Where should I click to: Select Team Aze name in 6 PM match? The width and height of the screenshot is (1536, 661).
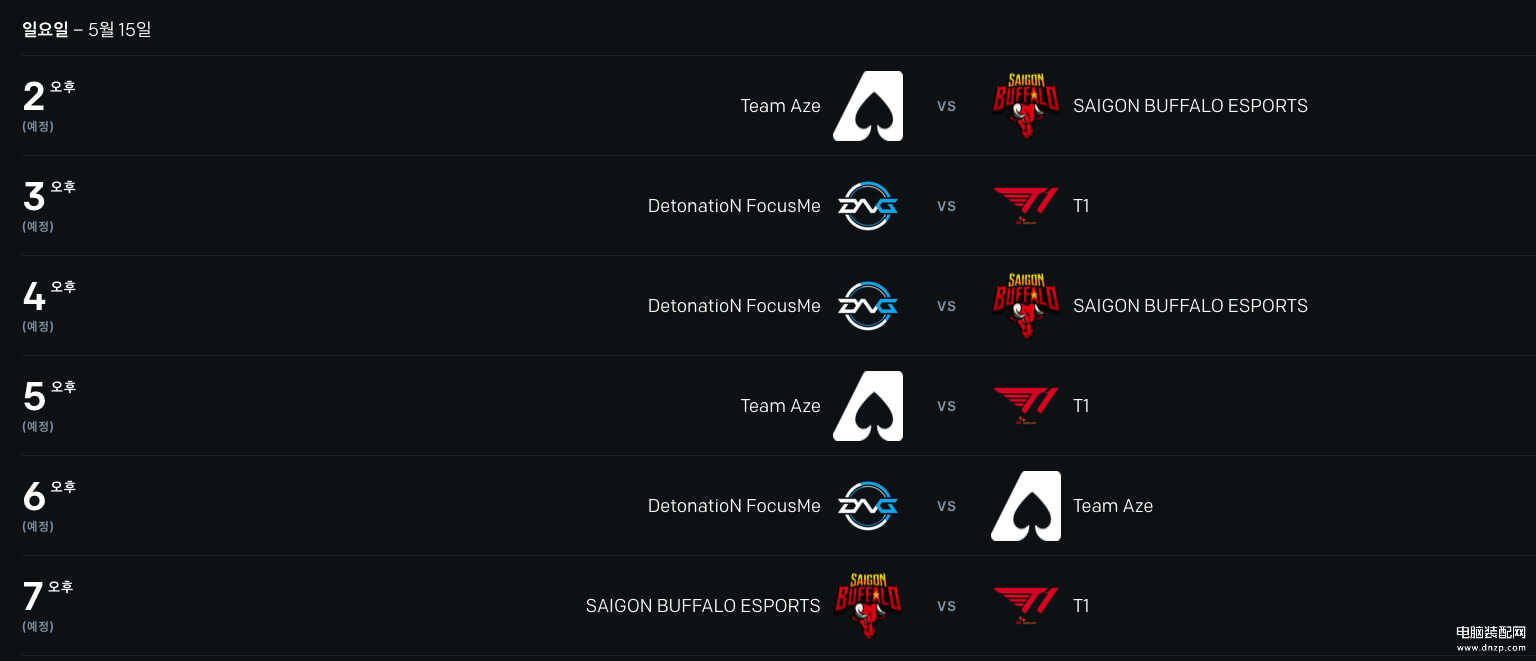coord(1113,506)
